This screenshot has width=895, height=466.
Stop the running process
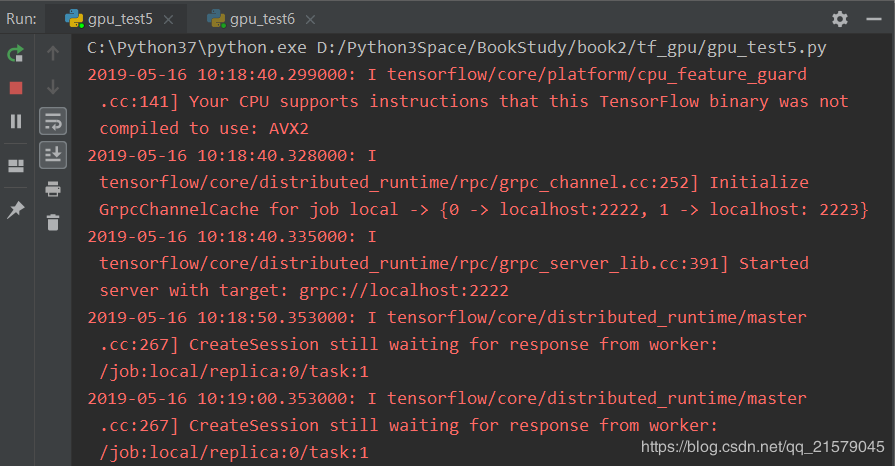(x=16, y=87)
